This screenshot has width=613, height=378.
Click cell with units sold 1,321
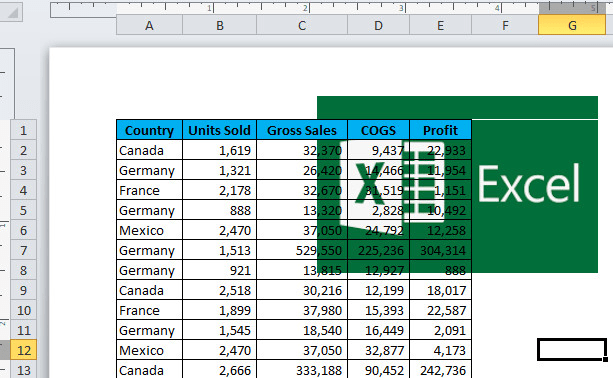tap(219, 170)
